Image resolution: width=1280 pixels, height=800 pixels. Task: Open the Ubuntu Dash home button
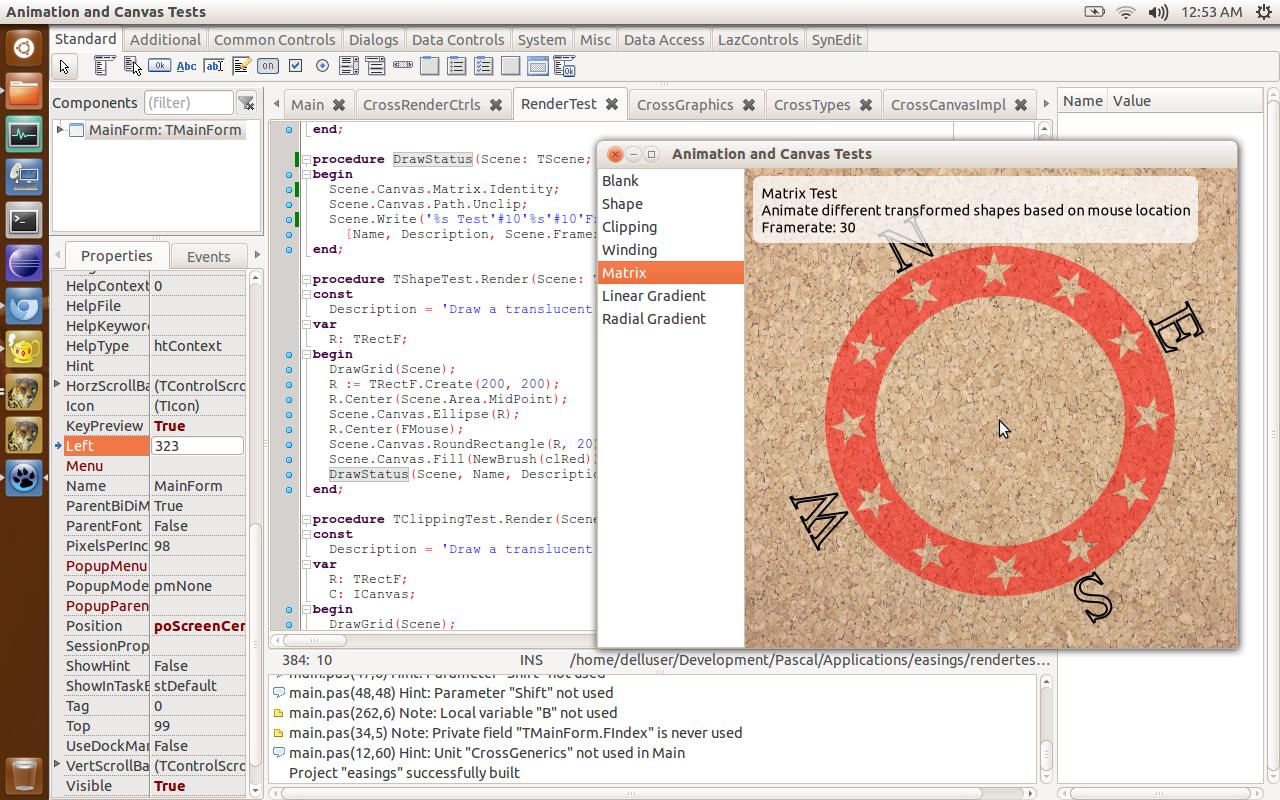(x=24, y=48)
